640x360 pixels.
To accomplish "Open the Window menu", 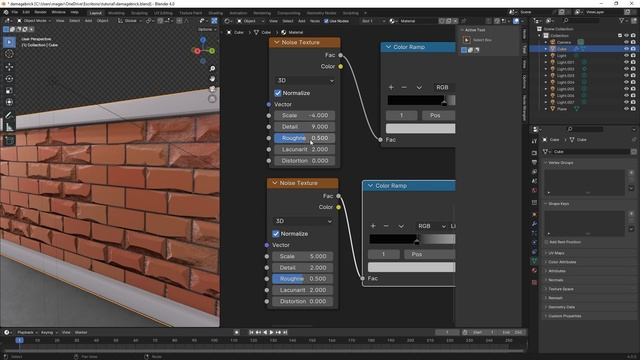I will tap(58, 12).
